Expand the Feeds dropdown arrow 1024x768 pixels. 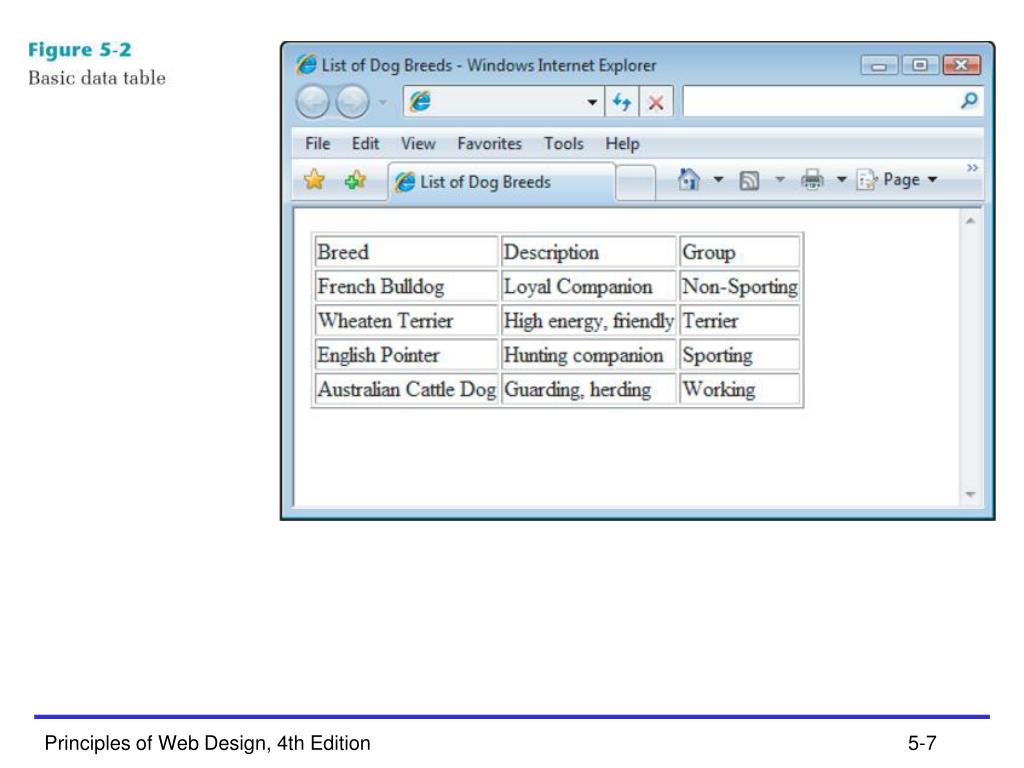780,179
